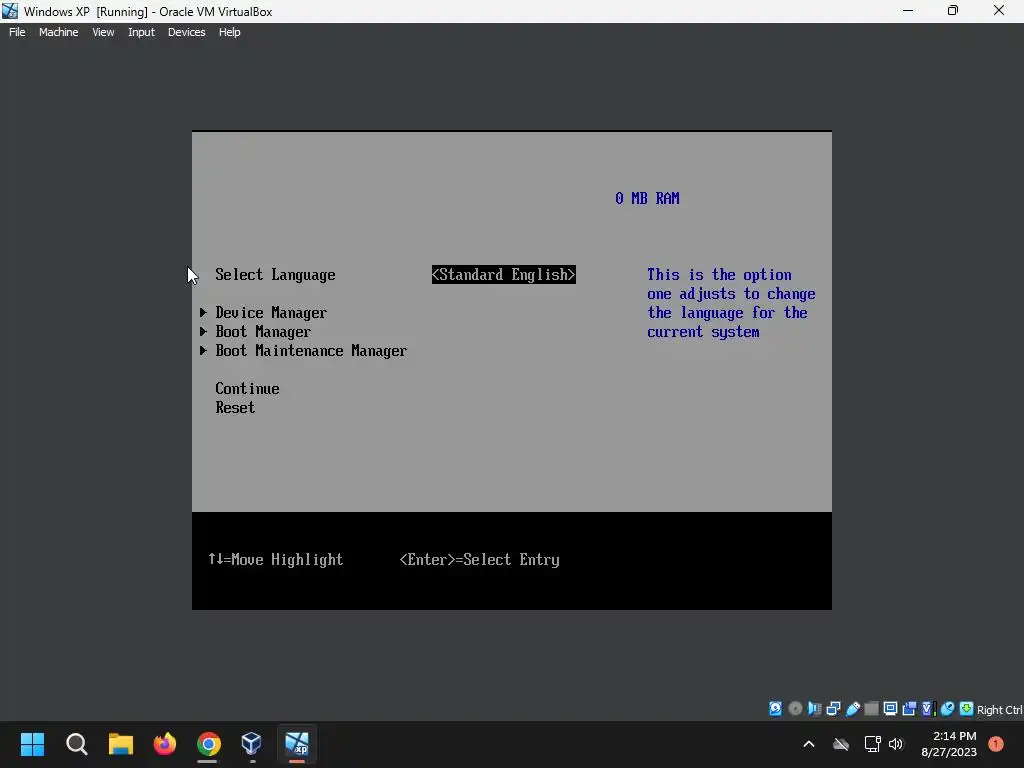Click the mouse integration status icon

coord(947,709)
